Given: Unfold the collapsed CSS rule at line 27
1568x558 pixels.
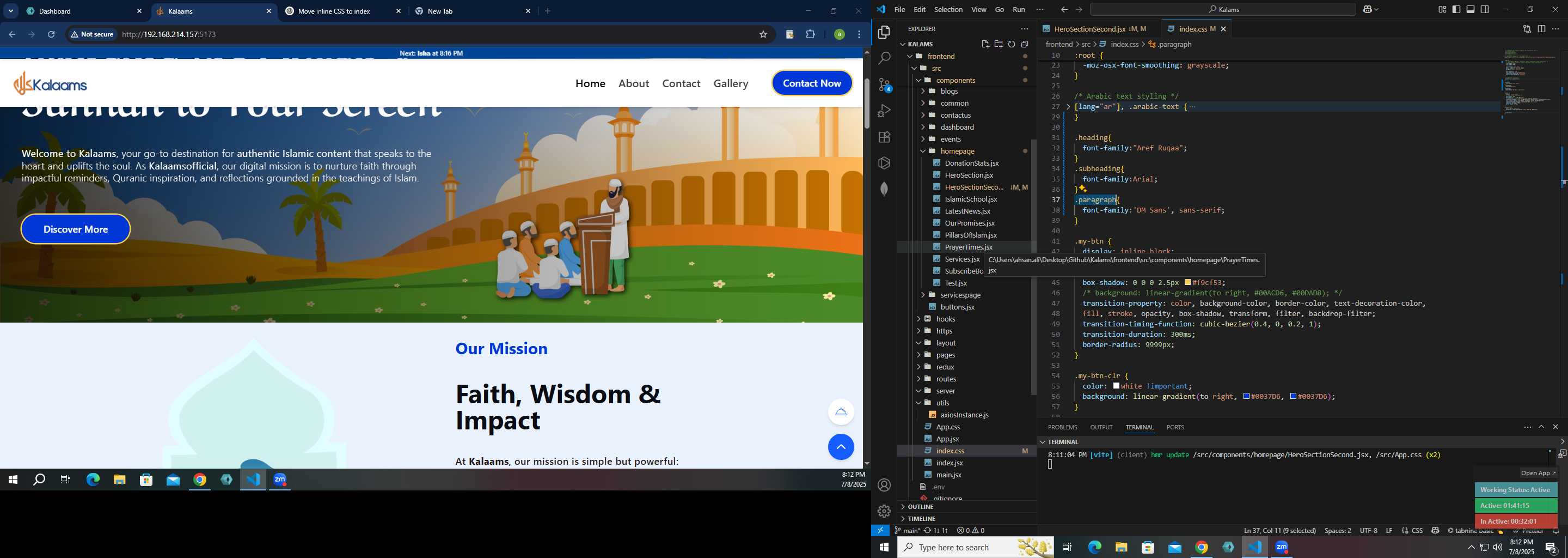Looking at the screenshot, I should click(1068, 107).
